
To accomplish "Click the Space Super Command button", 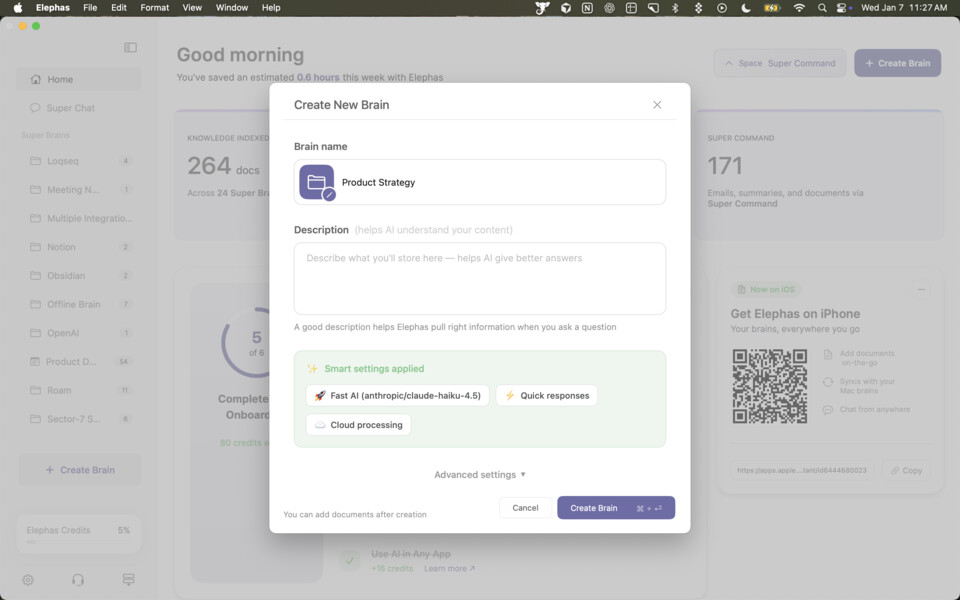I will coord(780,63).
